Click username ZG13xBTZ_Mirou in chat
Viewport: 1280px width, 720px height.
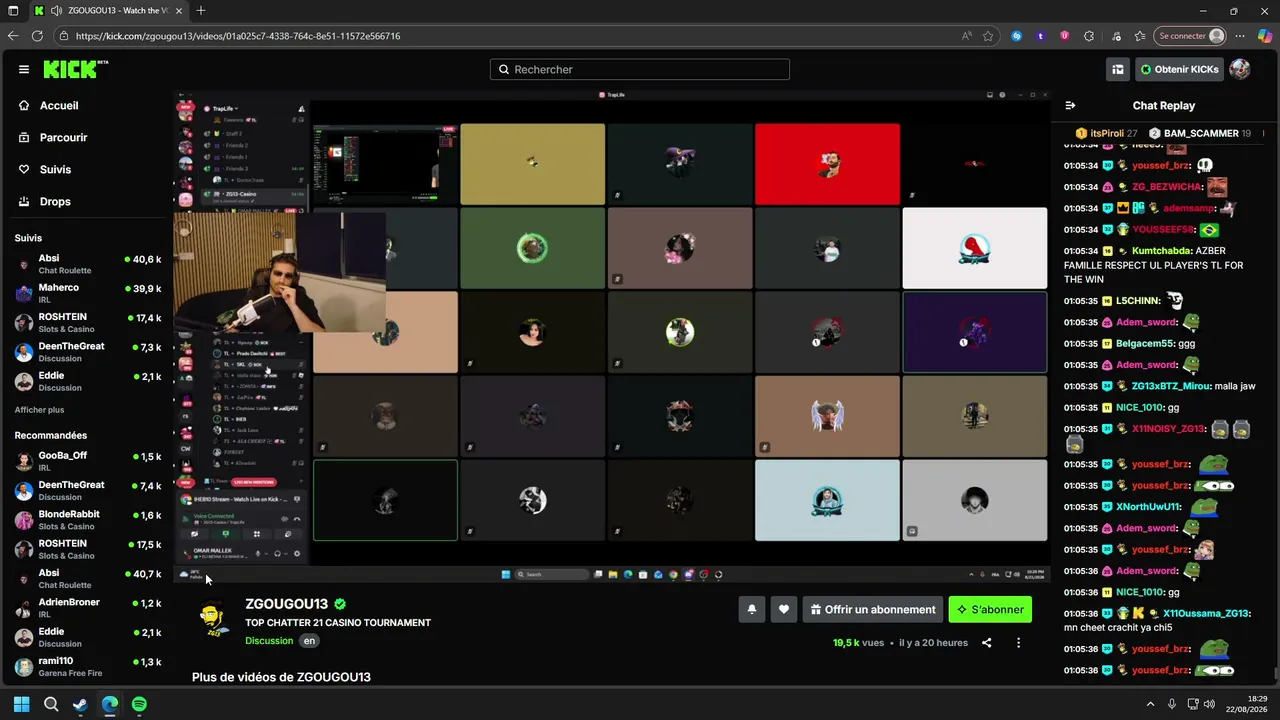coord(1172,386)
